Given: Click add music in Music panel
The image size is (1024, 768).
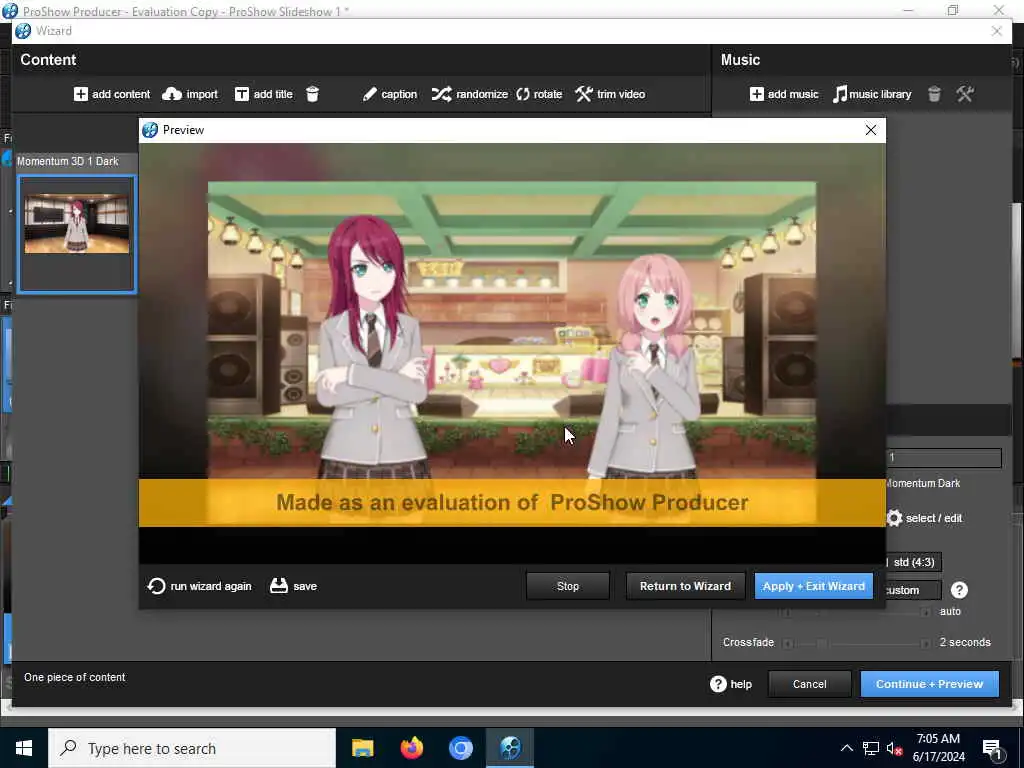Looking at the screenshot, I should (784, 94).
